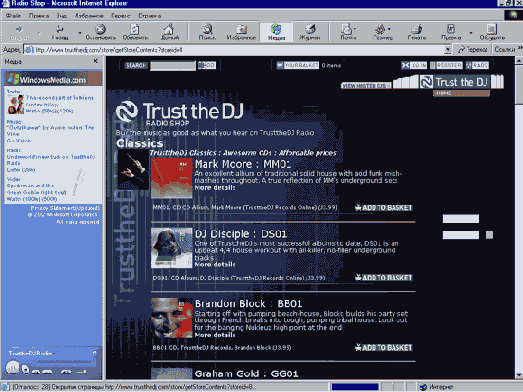Screen dimensions: 523x392
Task: Add DJ Disciple DS01 to basket
Action: pos(384,278)
